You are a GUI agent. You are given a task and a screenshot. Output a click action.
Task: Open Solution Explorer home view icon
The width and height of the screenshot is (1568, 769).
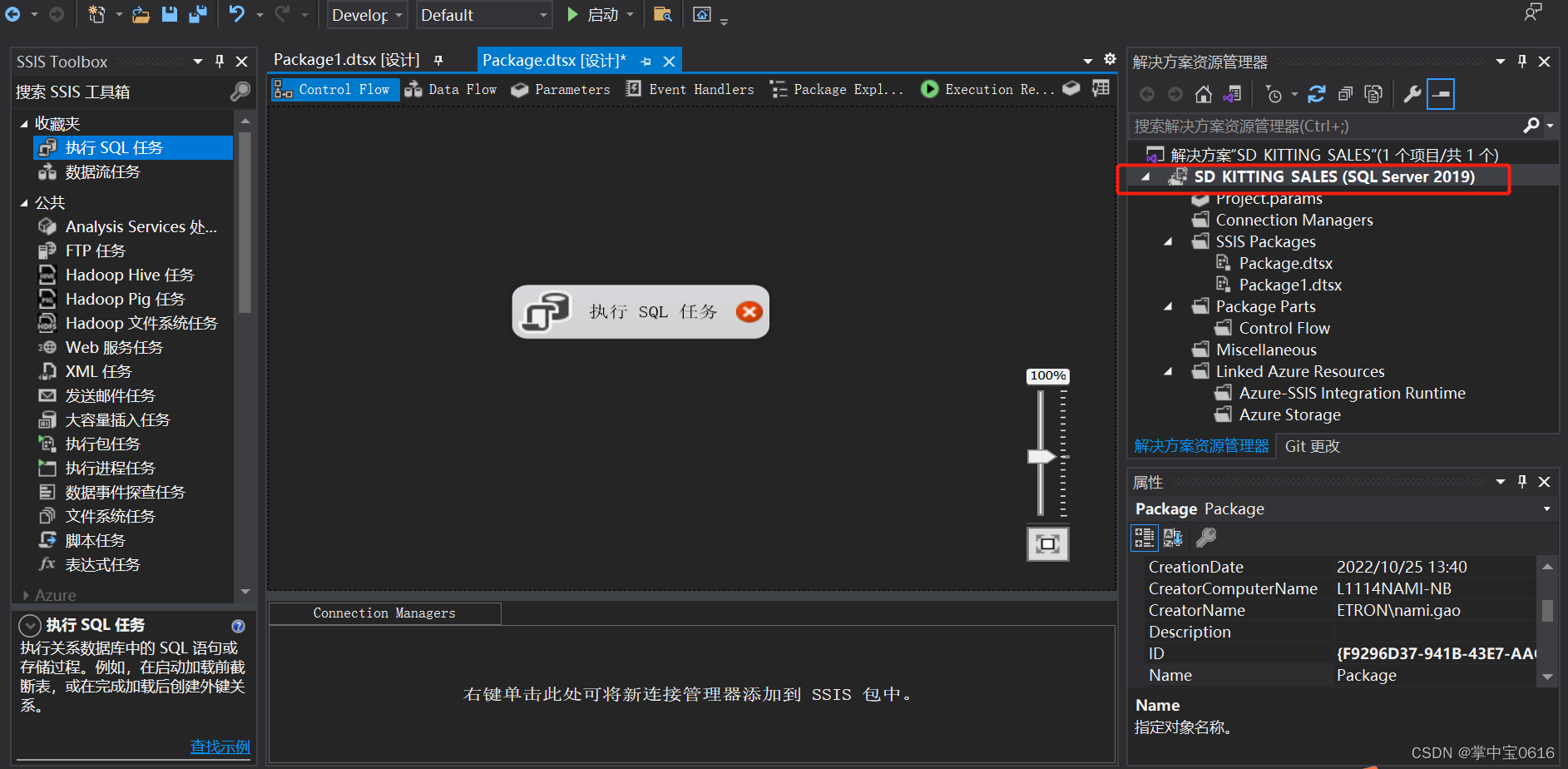tap(1203, 93)
